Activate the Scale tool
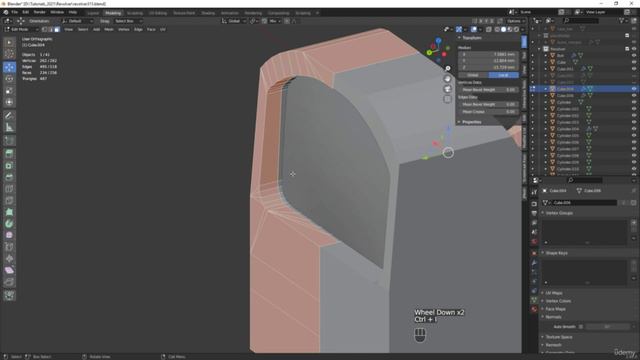This screenshot has height=360, width=640. [x=9, y=91]
